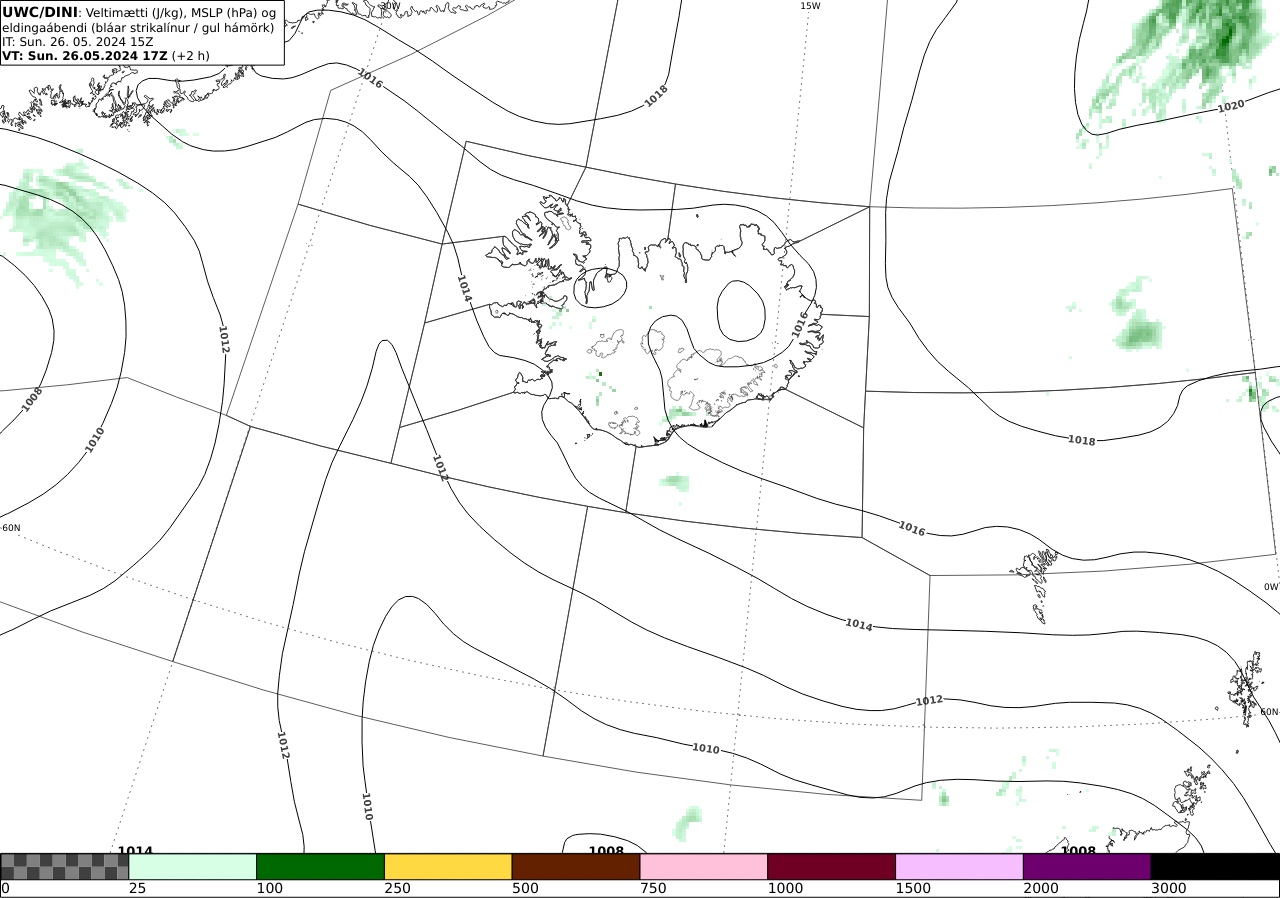Screen dimensions: 1280x898
Task: Select the maroon 1000–1500 legend swatch
Action: pyautogui.click(x=832, y=866)
